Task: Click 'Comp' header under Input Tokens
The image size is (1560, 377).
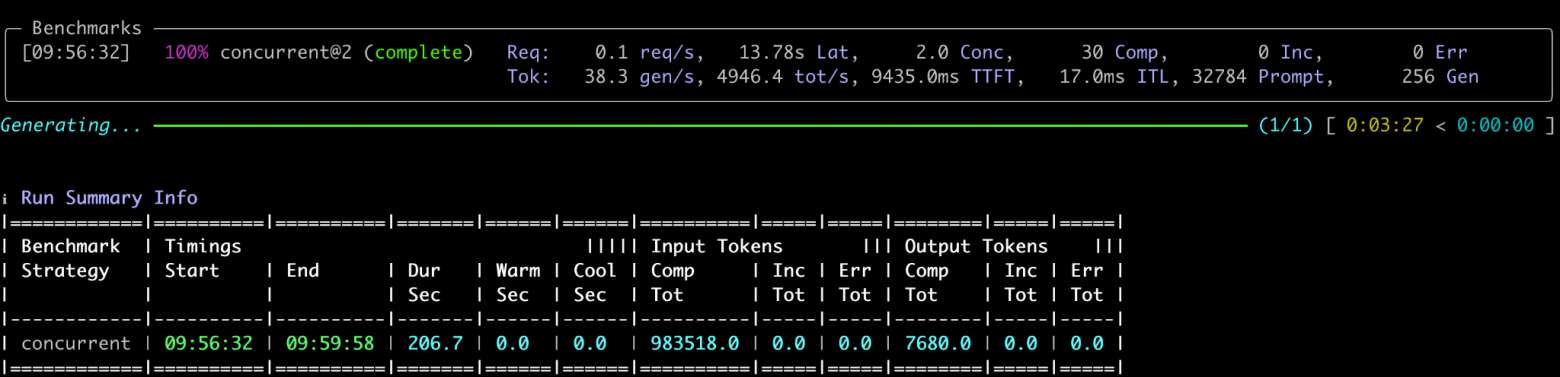Action: pos(673,270)
